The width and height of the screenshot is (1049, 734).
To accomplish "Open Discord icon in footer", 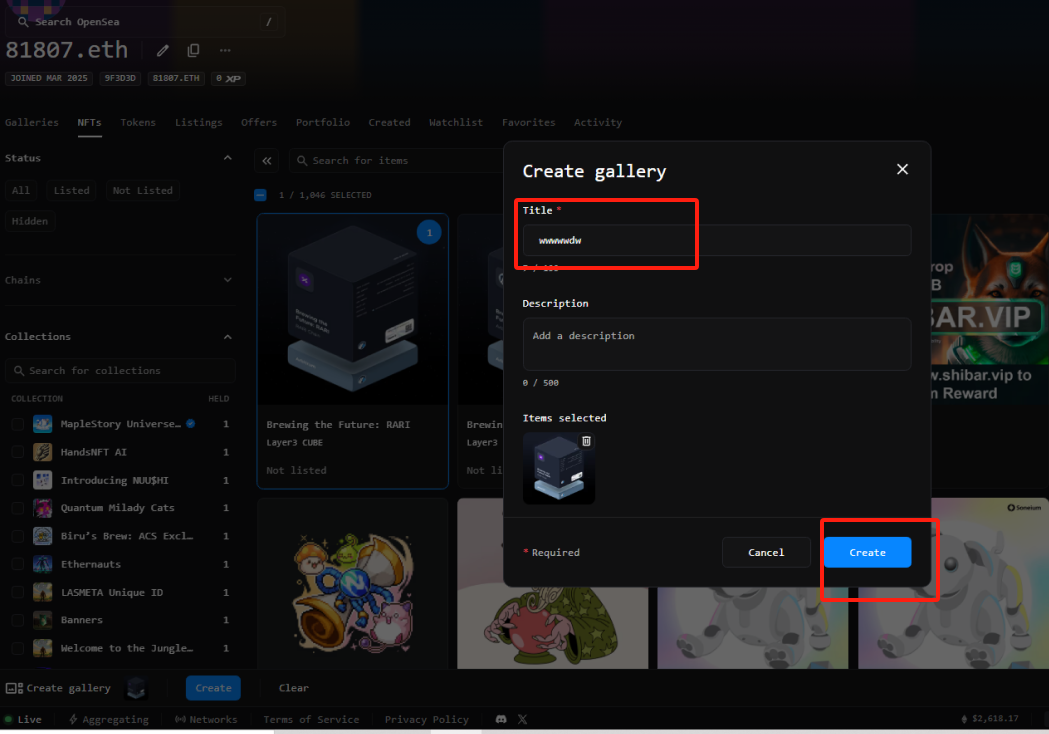I will [x=500, y=719].
